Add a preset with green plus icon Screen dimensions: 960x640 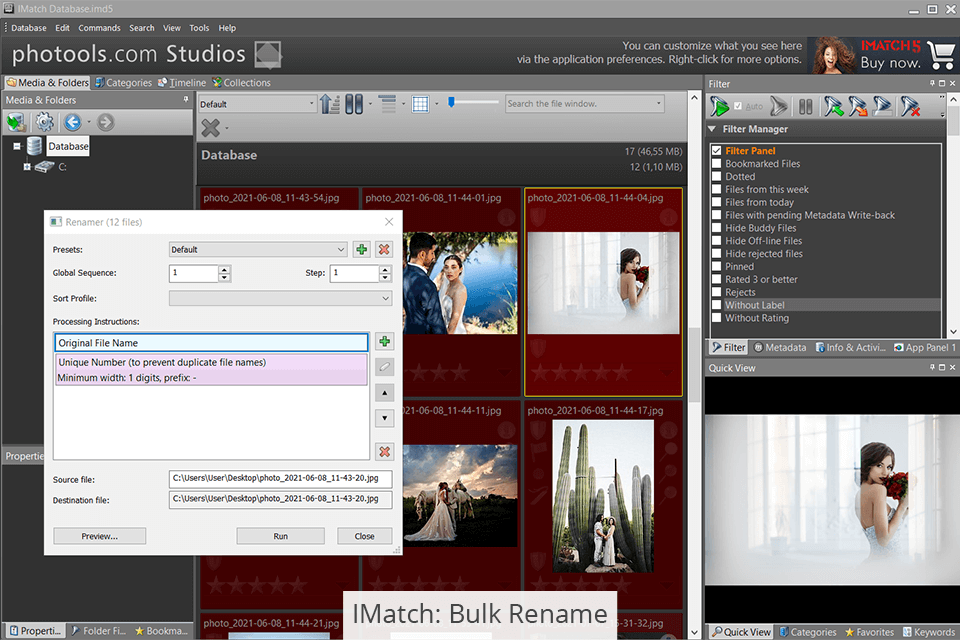(362, 249)
